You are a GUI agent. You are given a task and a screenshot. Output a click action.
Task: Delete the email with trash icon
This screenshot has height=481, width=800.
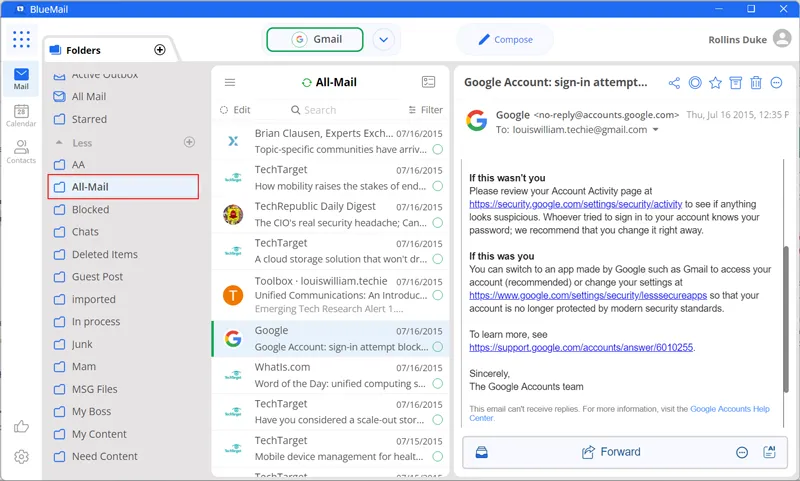[x=756, y=82]
